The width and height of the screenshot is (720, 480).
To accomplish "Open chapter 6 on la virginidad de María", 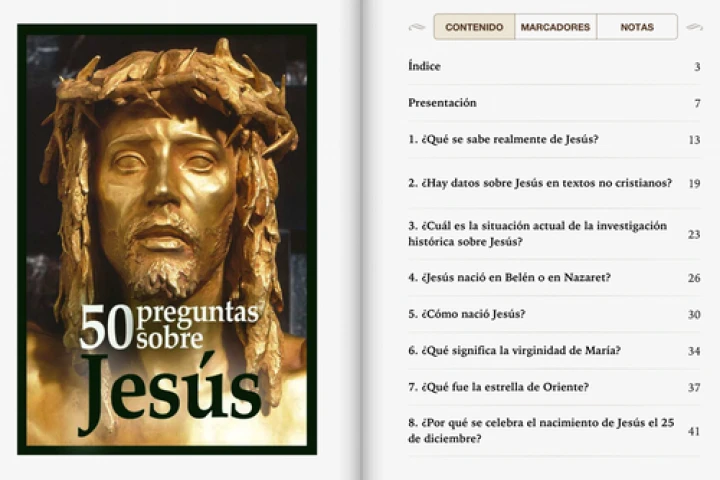I will (514, 351).
